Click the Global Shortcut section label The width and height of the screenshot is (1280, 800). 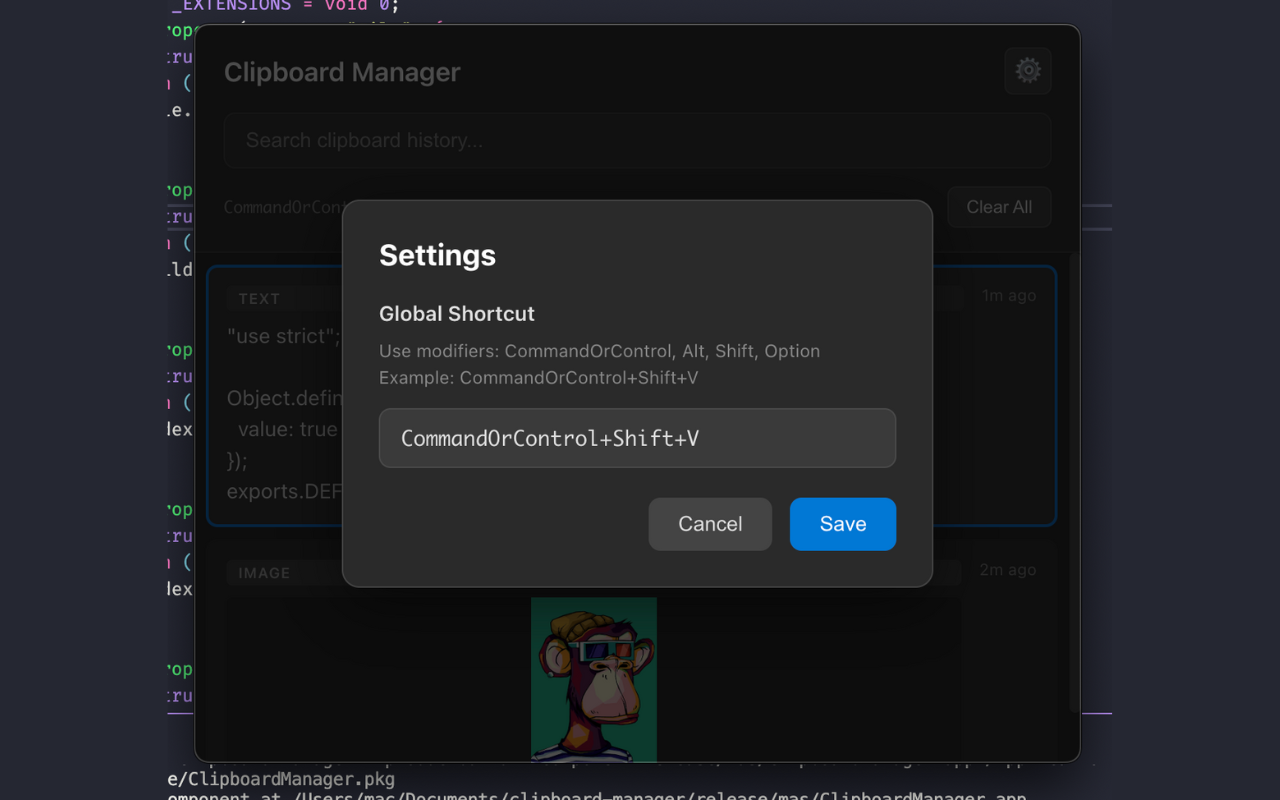coord(456,313)
